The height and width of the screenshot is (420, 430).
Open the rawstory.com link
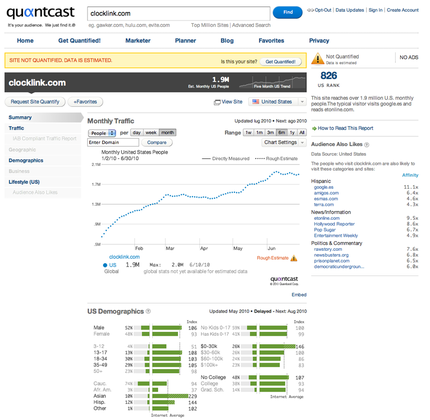pos(328,249)
